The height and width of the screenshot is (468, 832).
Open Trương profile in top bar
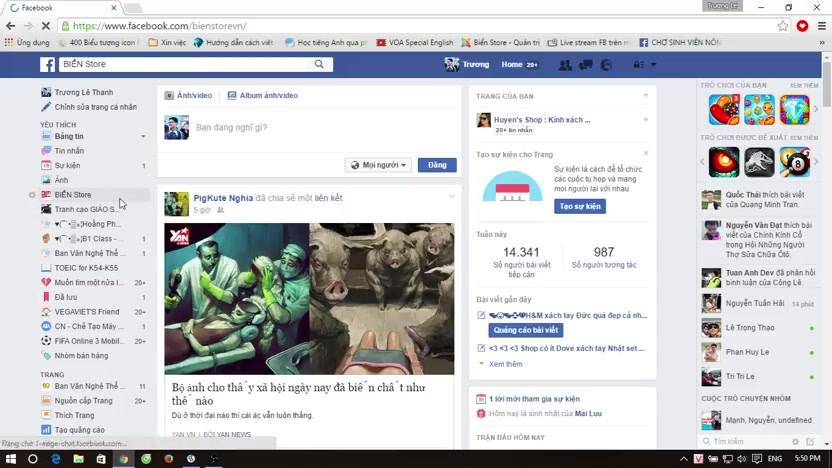tap(467, 64)
